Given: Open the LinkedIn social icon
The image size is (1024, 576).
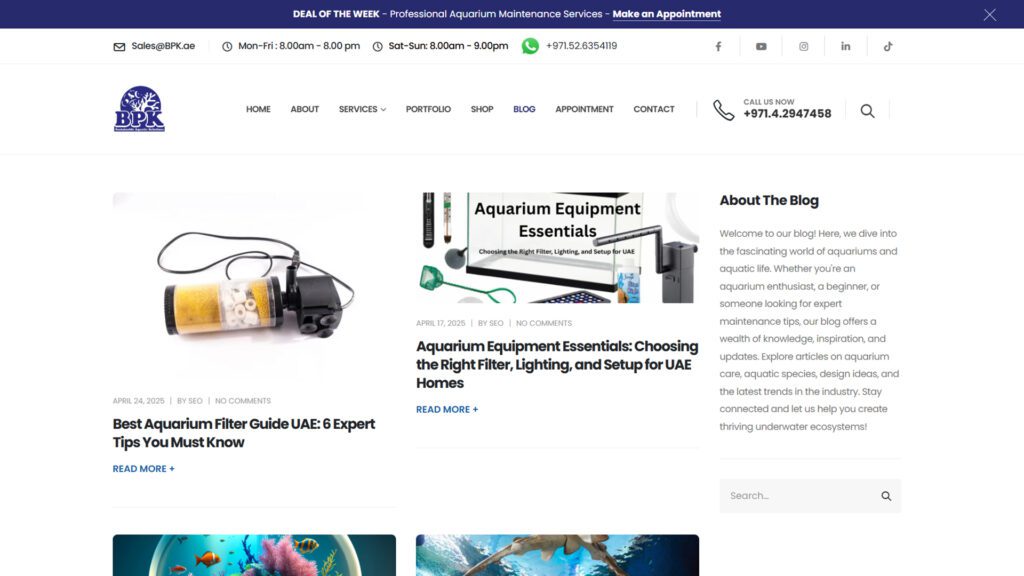Looking at the screenshot, I should pos(845,46).
